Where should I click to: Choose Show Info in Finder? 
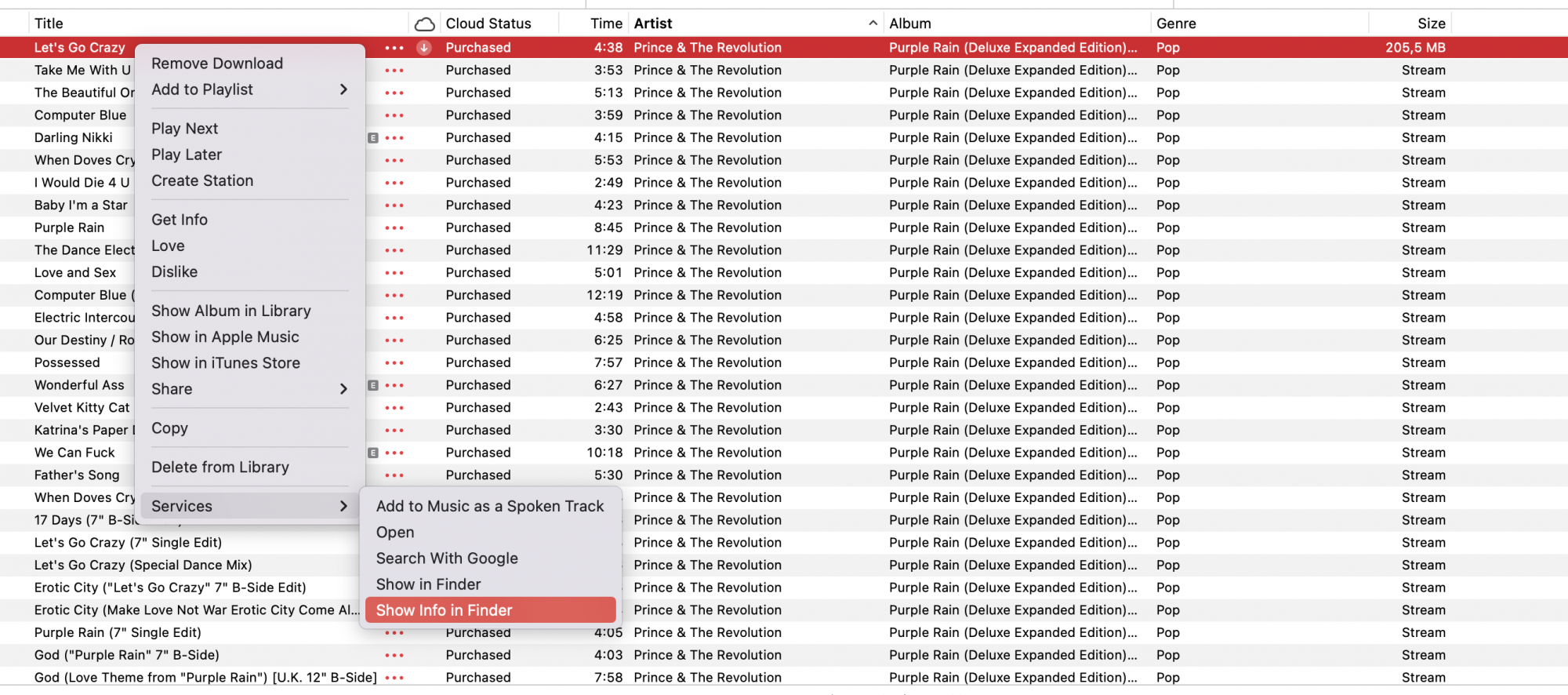(x=490, y=610)
